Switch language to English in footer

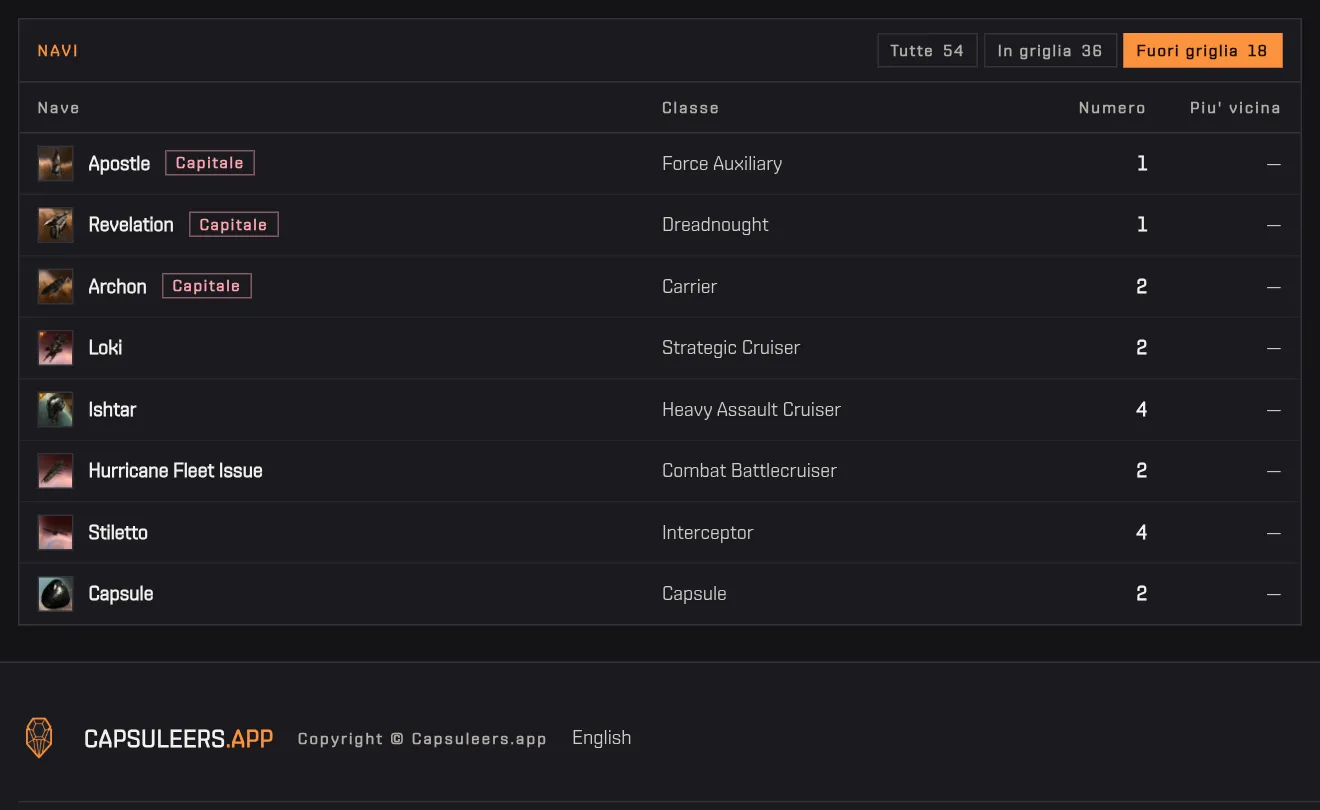coord(601,738)
